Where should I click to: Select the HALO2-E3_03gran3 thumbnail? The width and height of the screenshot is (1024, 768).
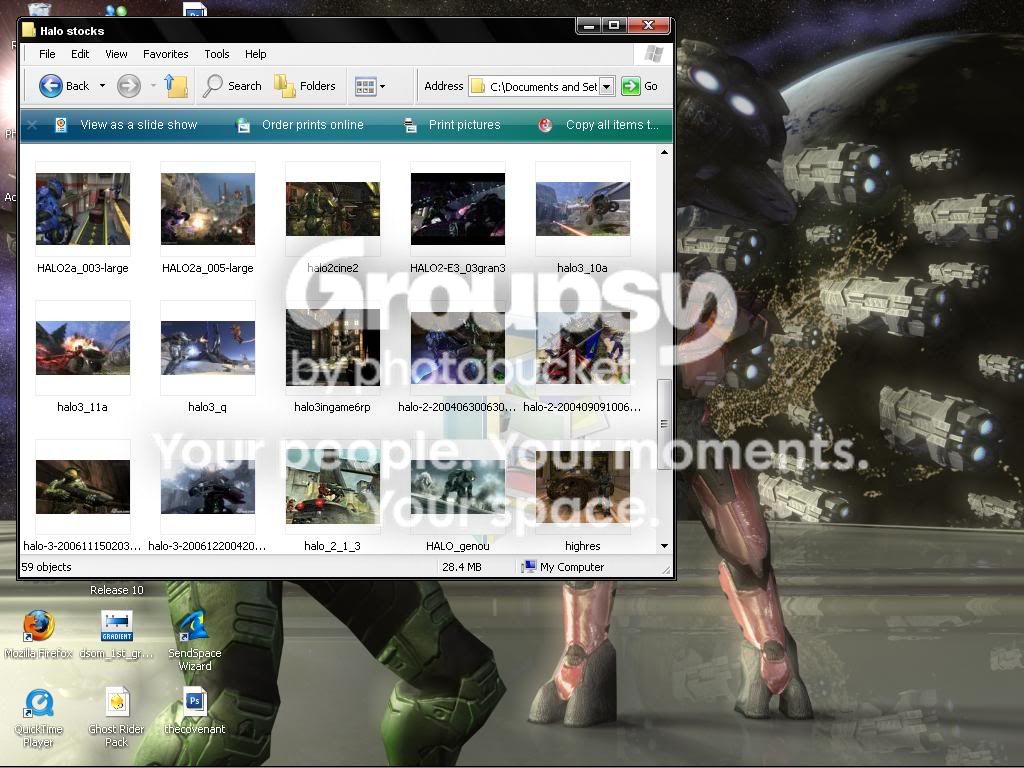458,209
